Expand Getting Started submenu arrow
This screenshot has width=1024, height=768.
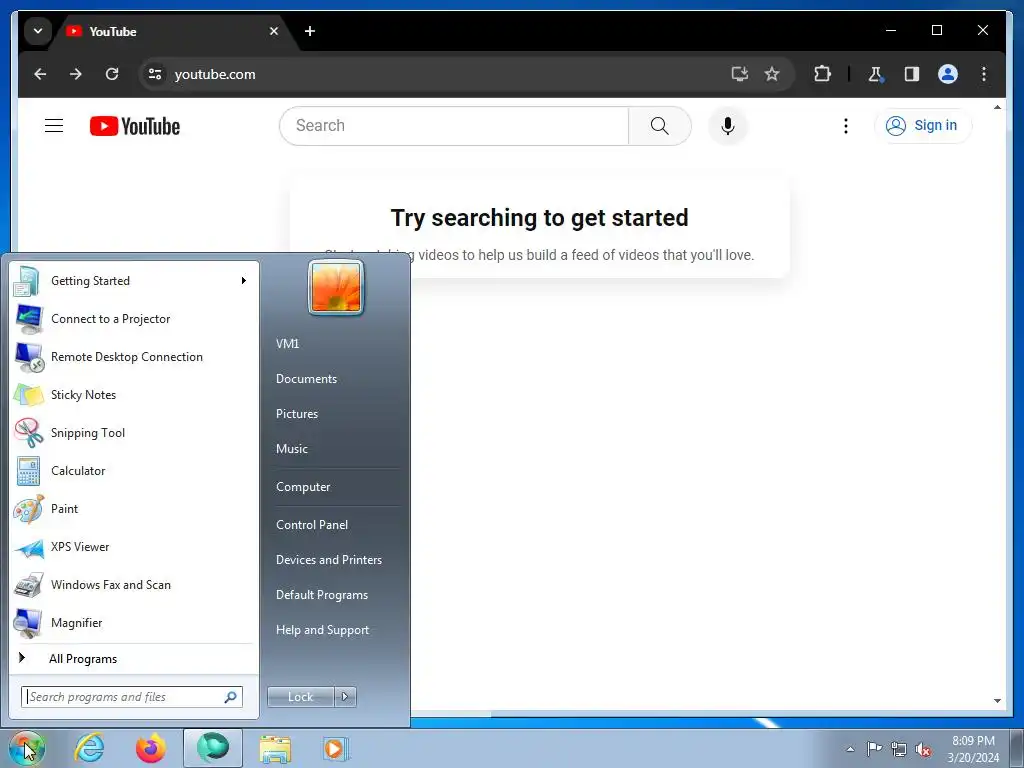(244, 280)
